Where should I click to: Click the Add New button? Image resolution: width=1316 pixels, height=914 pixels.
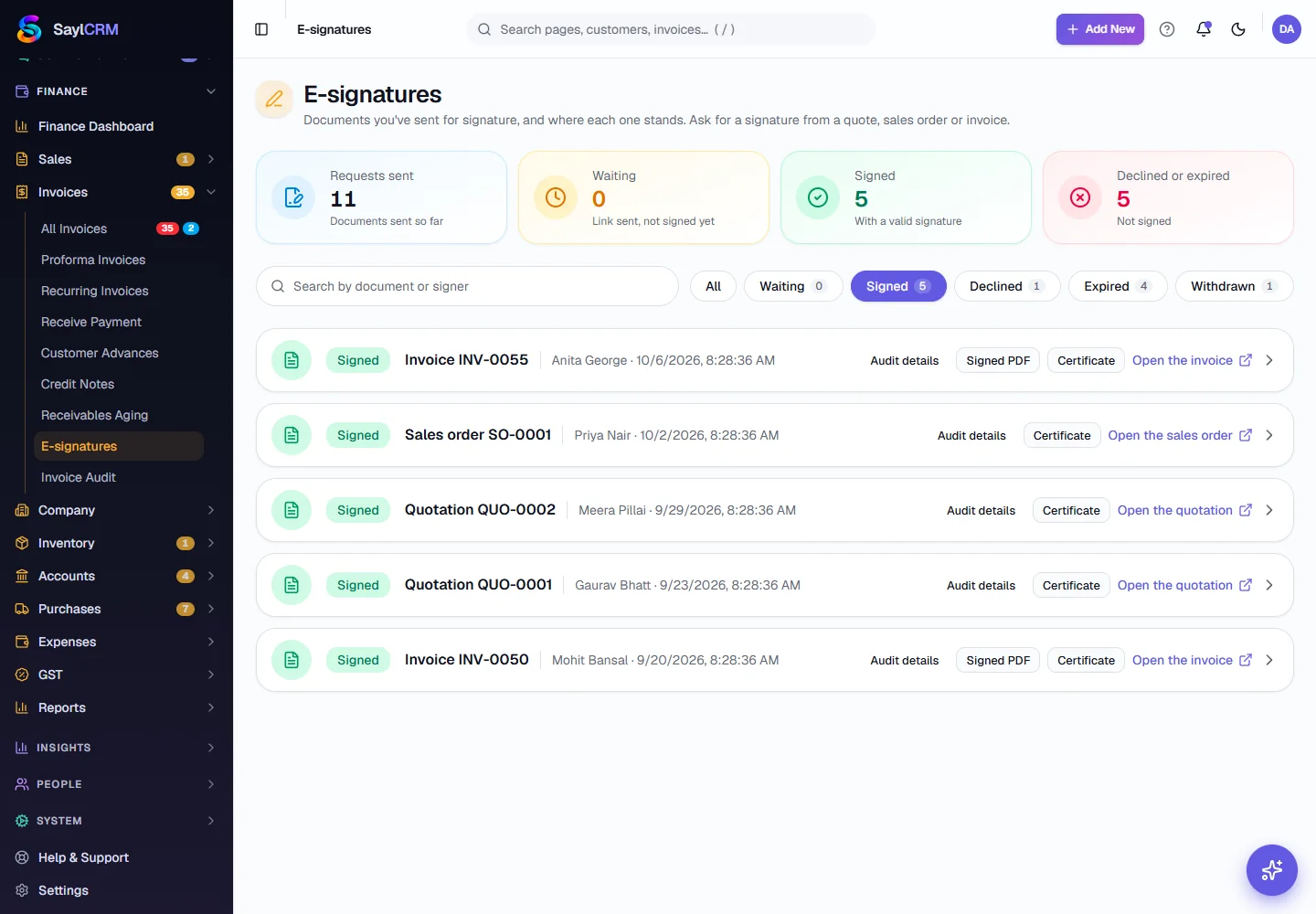(1100, 29)
